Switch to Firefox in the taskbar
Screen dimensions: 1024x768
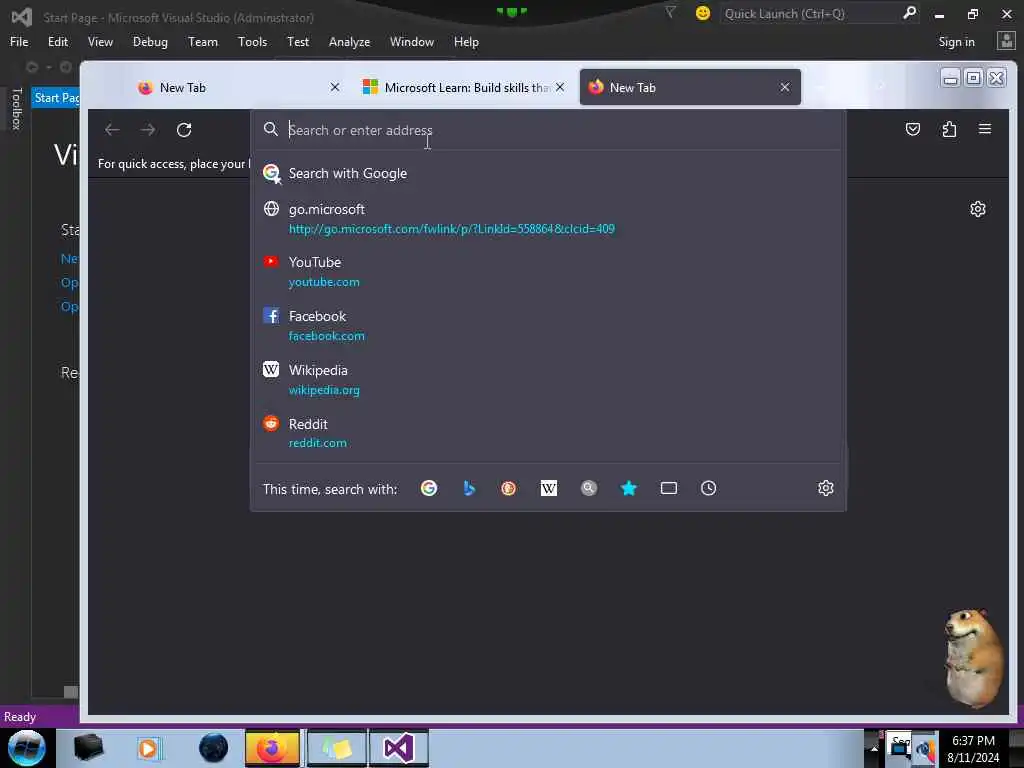tap(272, 748)
